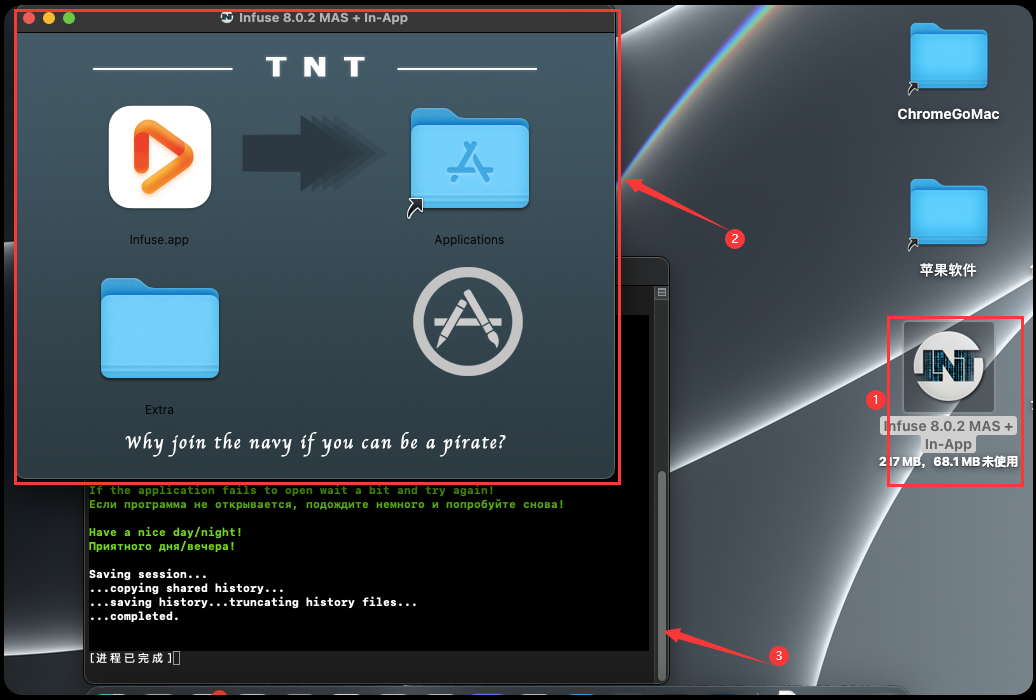This screenshot has height=700, width=1036.
Task: Select the Infuse 8.0.2 MAS disk image
Action: (x=949, y=367)
